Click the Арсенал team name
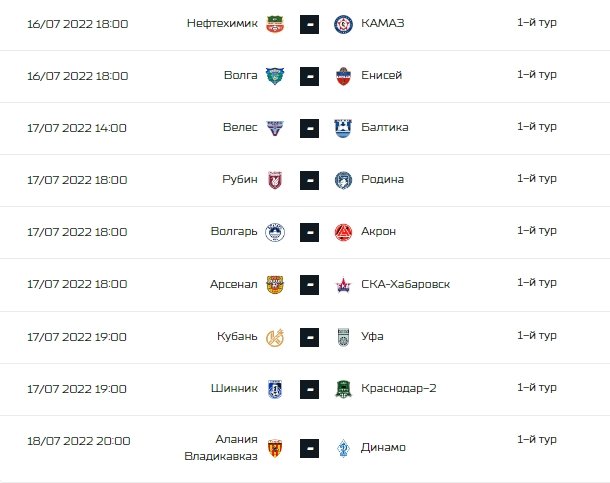 [234, 284]
